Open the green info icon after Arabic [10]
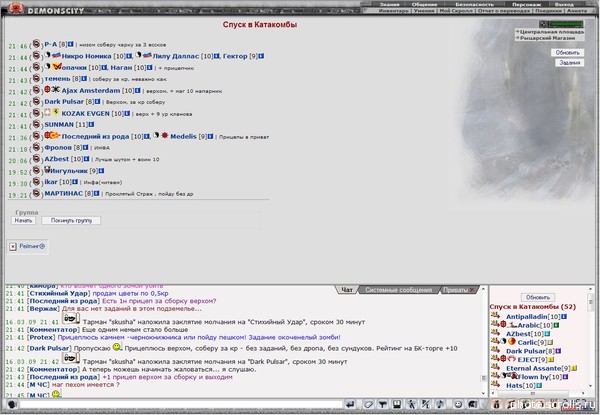The width and height of the screenshot is (600, 415). coord(556,325)
